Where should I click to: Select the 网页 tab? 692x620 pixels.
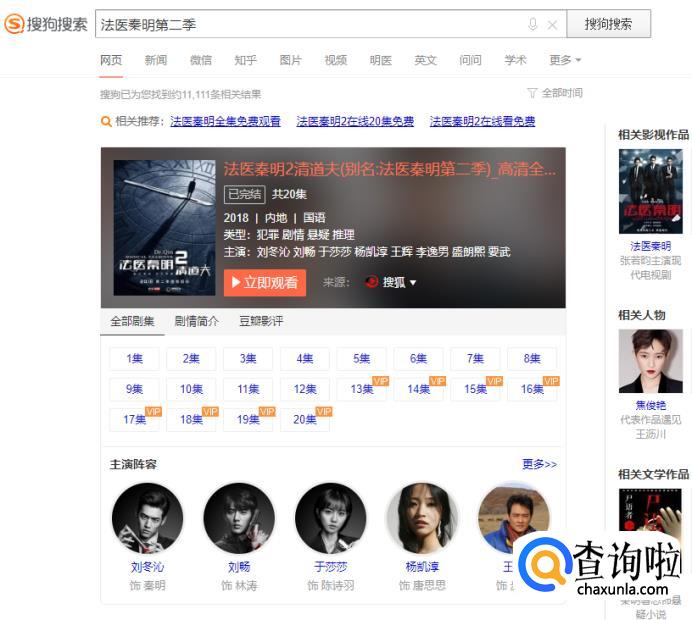pyautogui.click(x=111, y=60)
